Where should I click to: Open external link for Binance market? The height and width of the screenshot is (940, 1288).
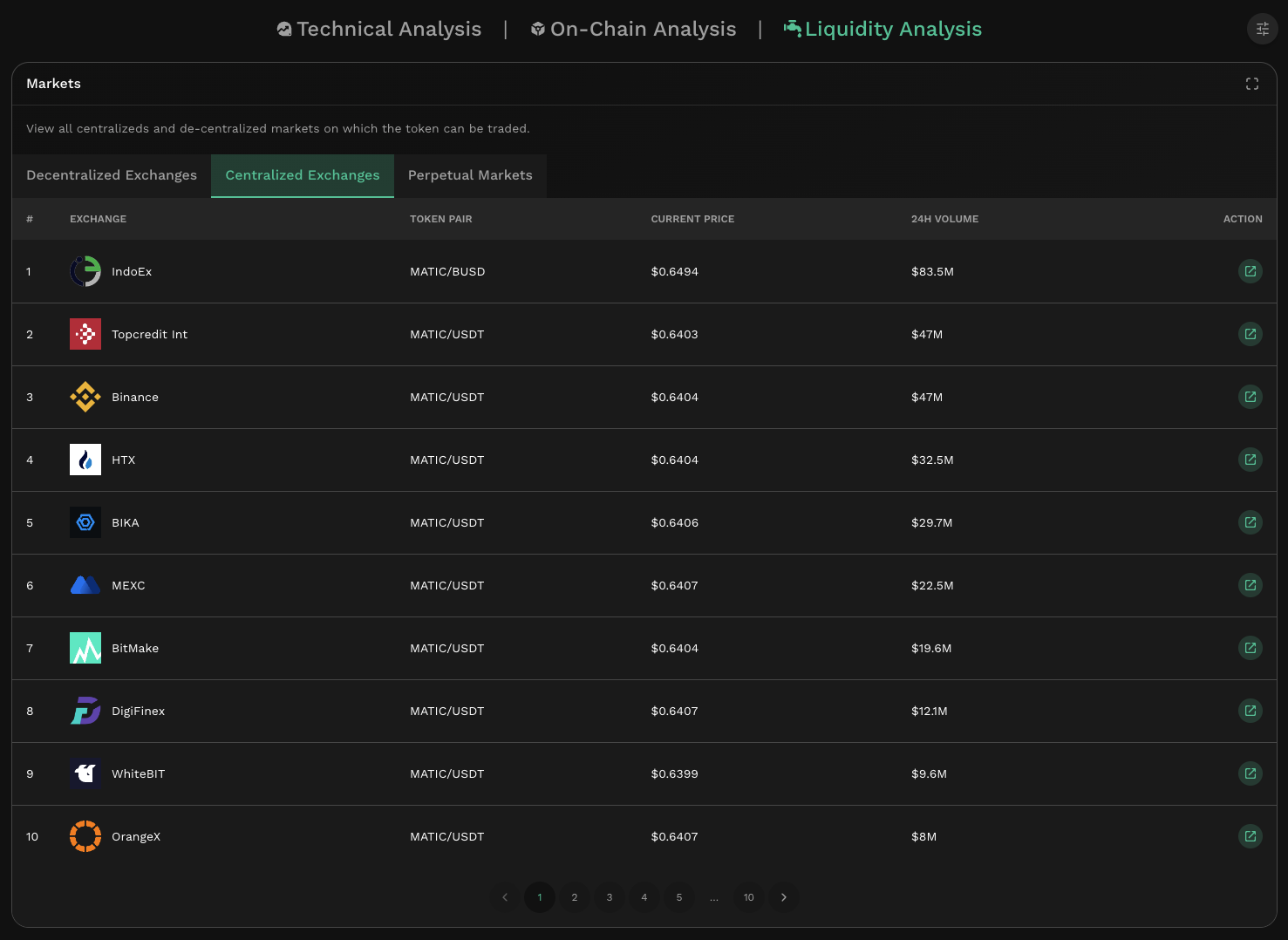1250,397
